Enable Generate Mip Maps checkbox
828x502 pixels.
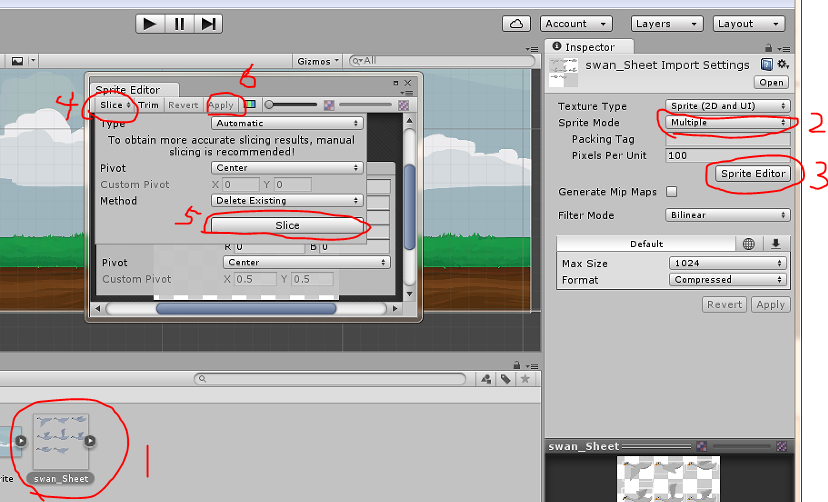pos(672,192)
